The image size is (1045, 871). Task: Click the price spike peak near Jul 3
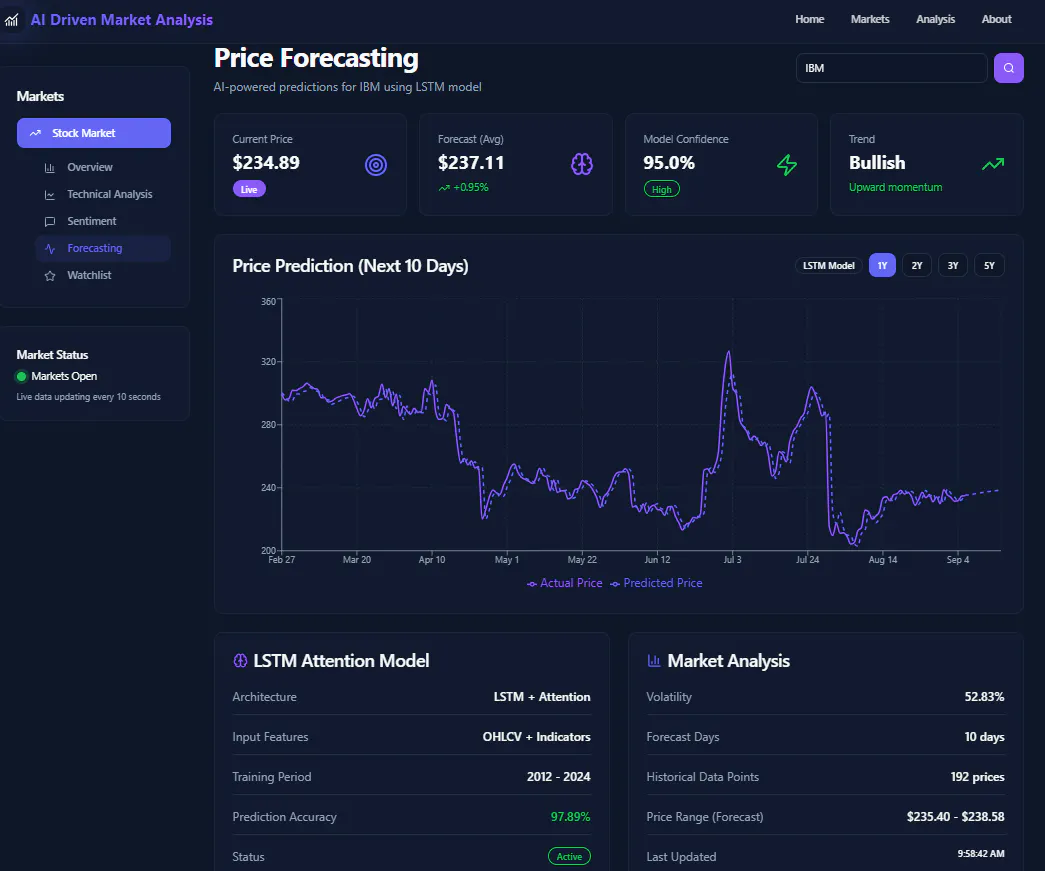728,353
